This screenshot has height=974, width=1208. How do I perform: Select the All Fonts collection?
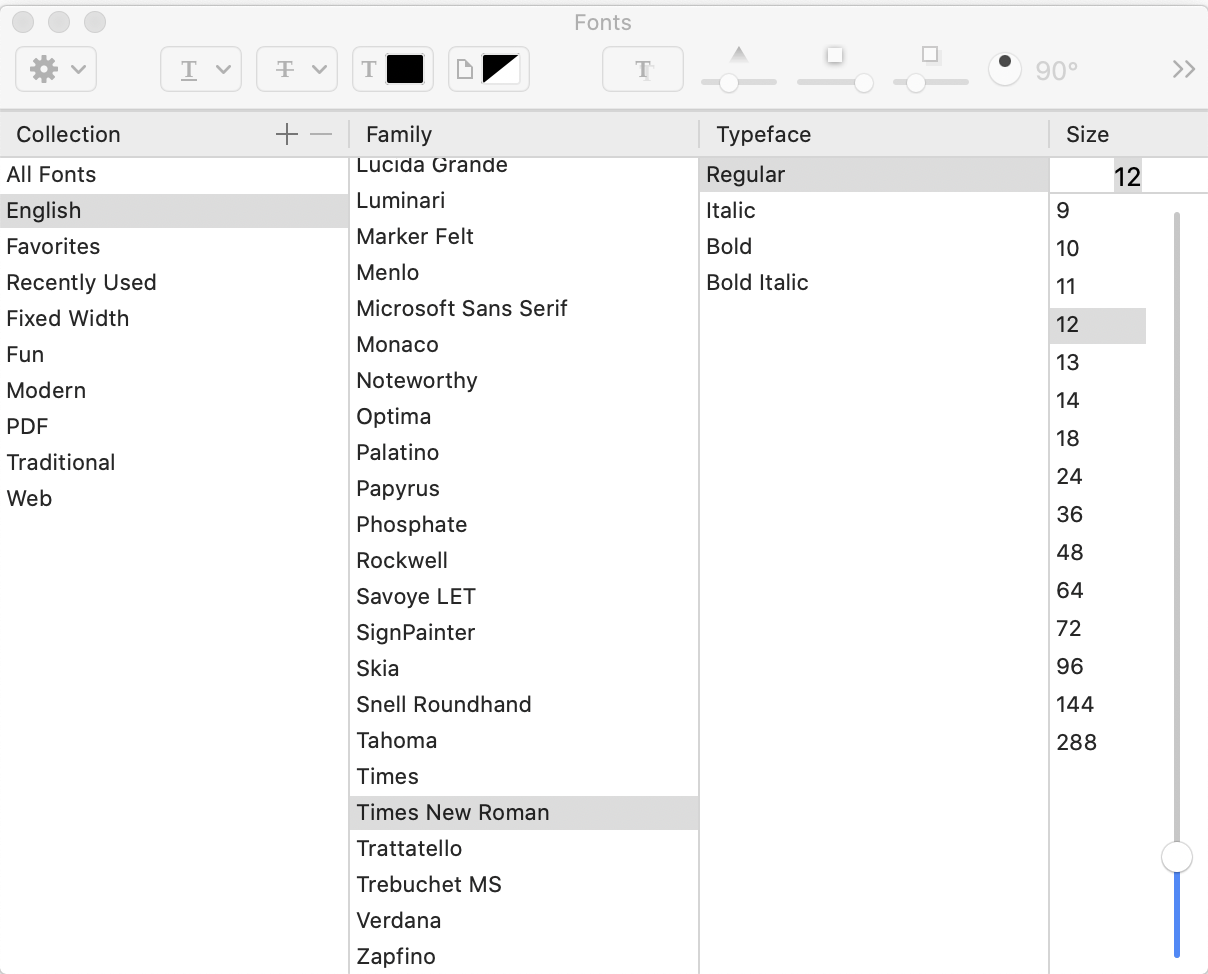174,174
